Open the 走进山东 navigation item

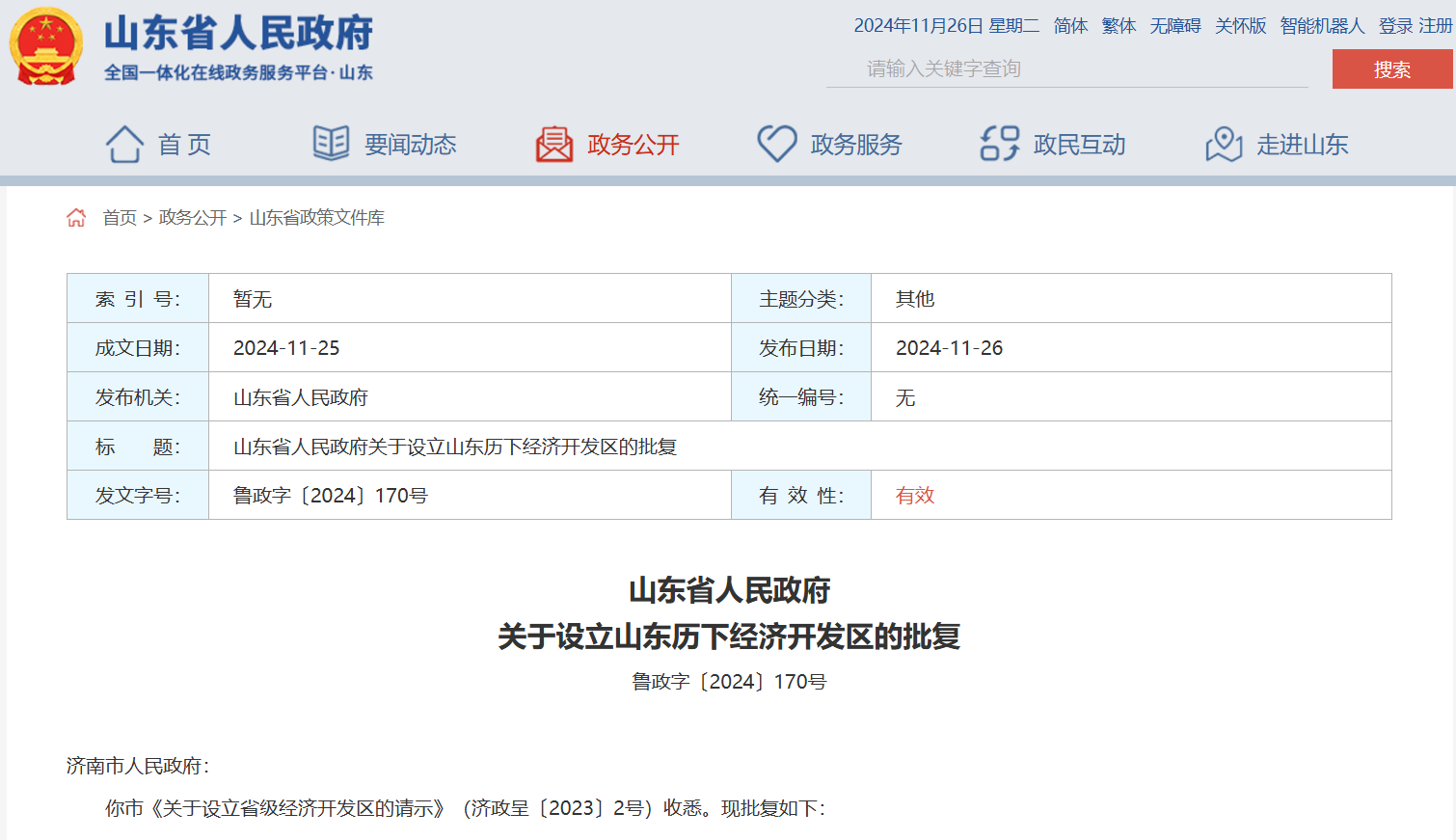[1303, 145]
